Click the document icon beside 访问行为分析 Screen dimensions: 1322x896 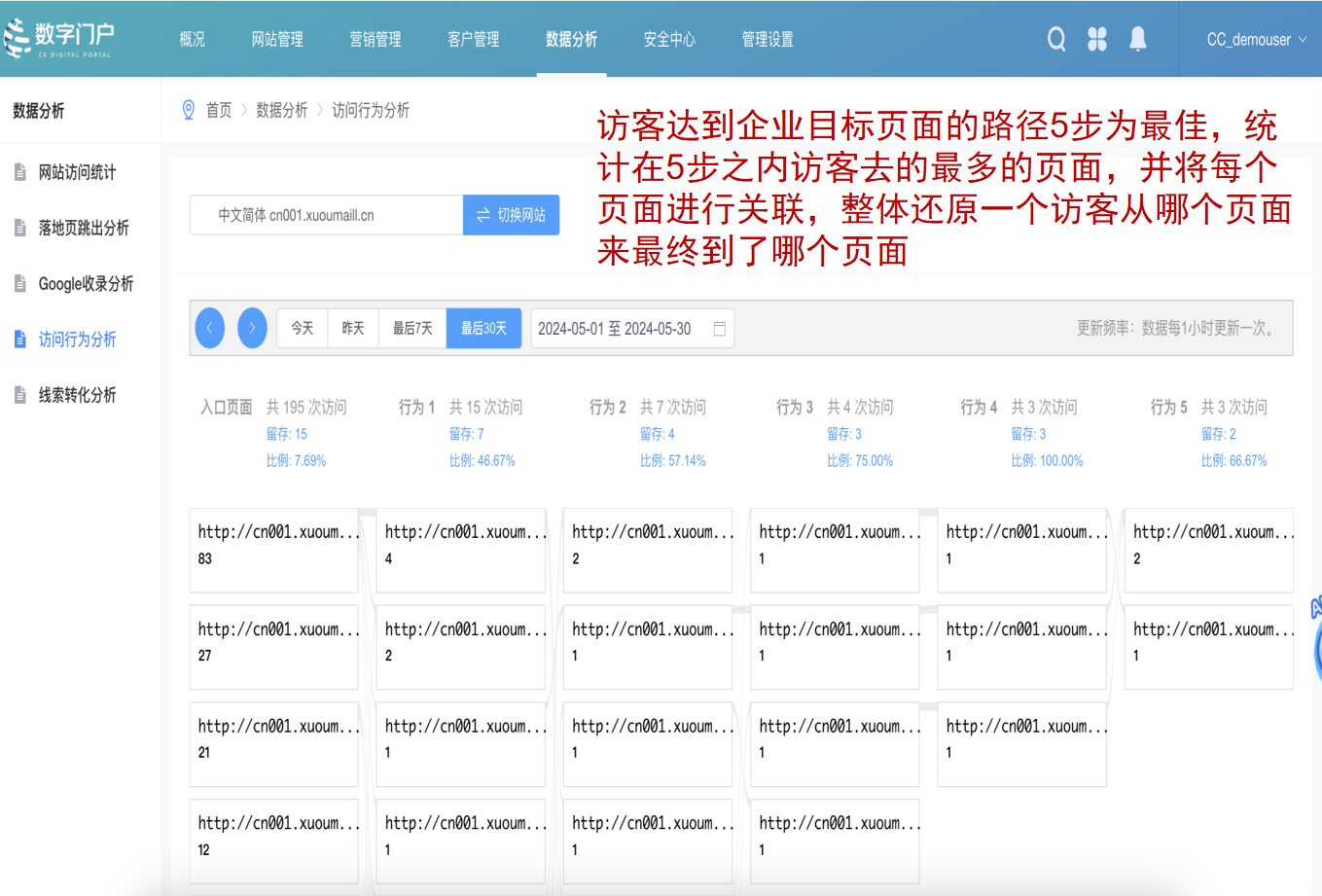pyautogui.click(x=20, y=339)
